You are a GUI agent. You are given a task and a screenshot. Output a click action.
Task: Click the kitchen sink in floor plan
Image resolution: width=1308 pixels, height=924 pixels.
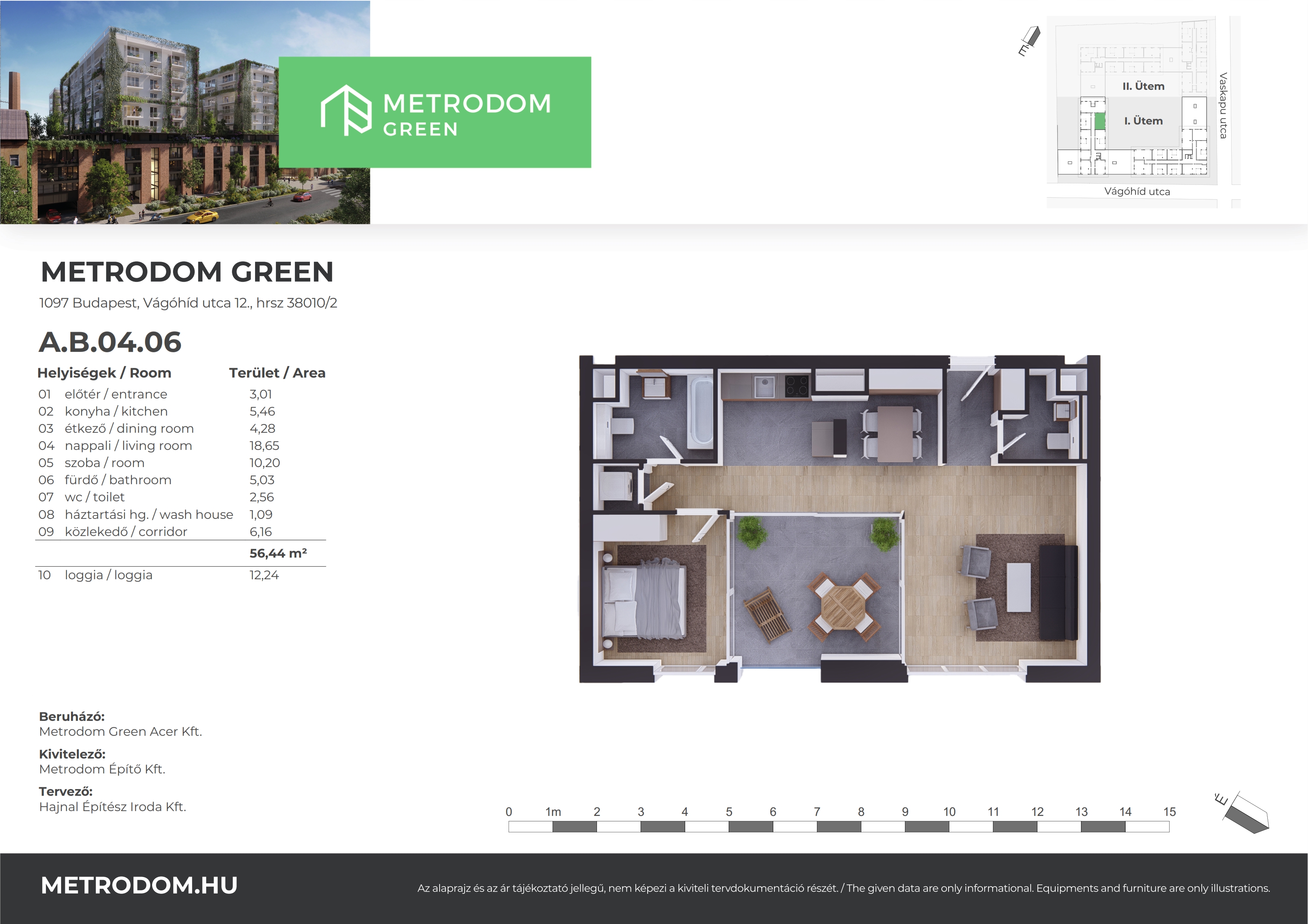pos(764,387)
